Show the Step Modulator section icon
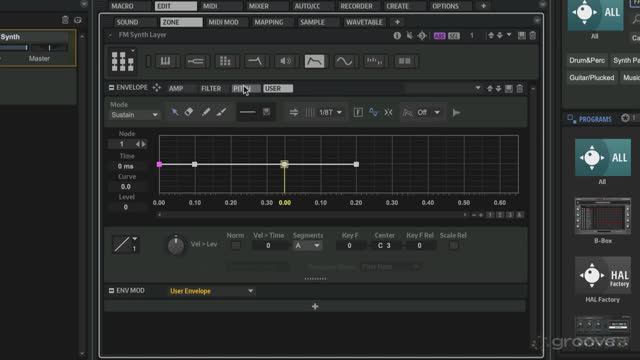 point(374,61)
